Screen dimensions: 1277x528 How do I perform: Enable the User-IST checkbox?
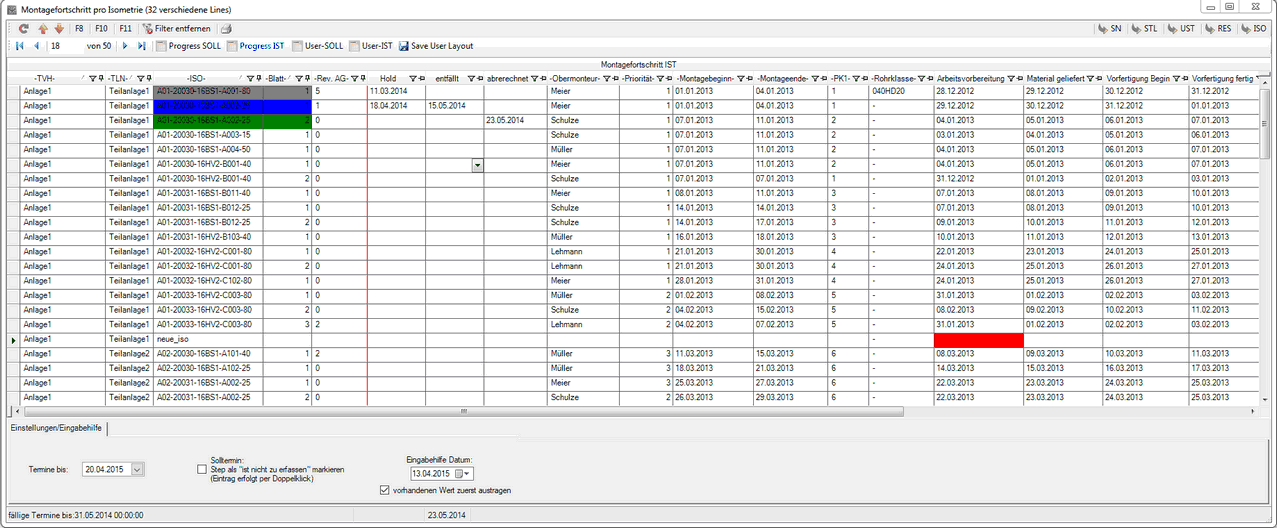(355, 46)
